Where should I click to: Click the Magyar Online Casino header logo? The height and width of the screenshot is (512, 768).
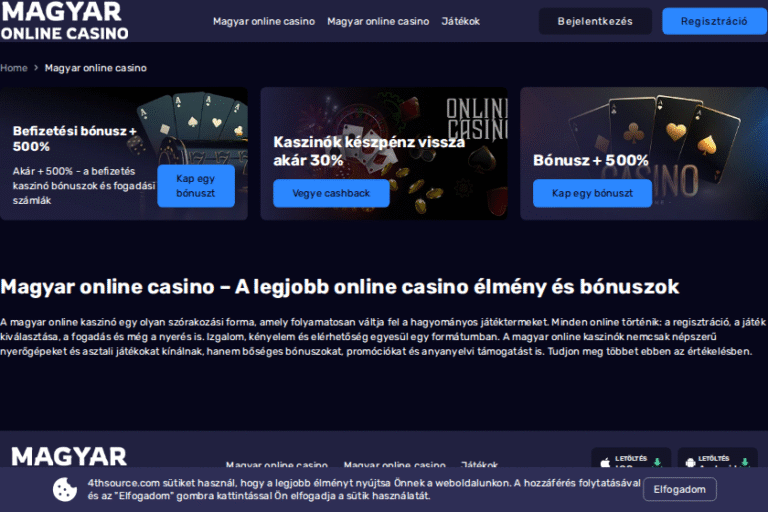(x=64, y=21)
